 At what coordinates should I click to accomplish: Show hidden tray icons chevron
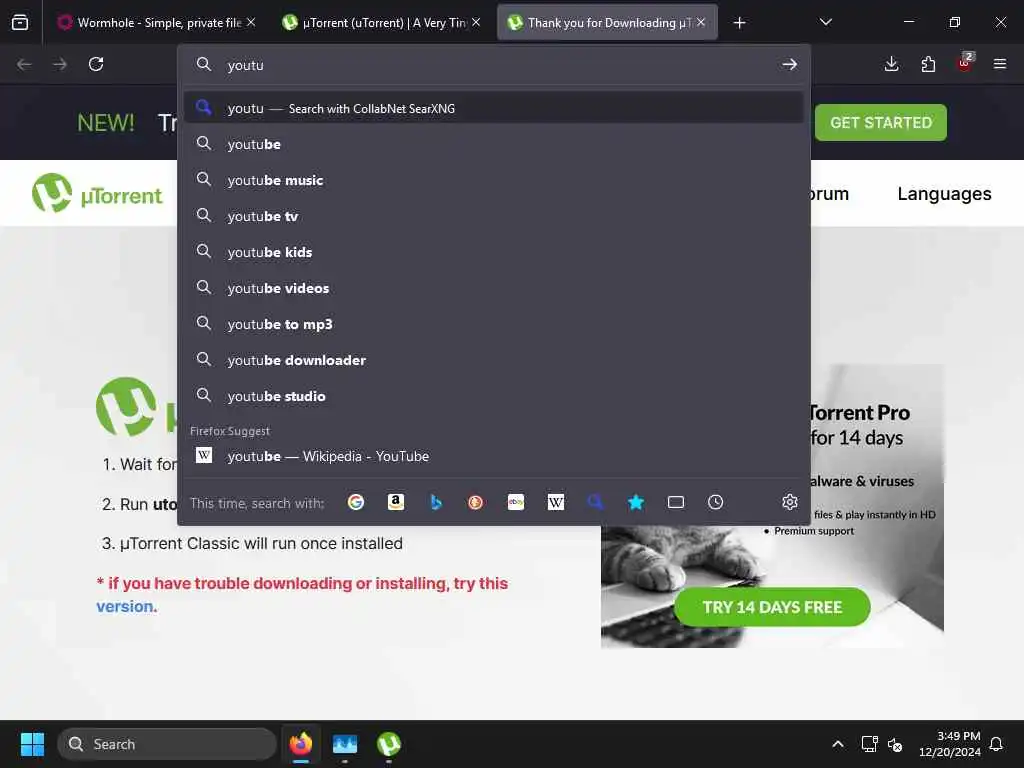pos(838,744)
